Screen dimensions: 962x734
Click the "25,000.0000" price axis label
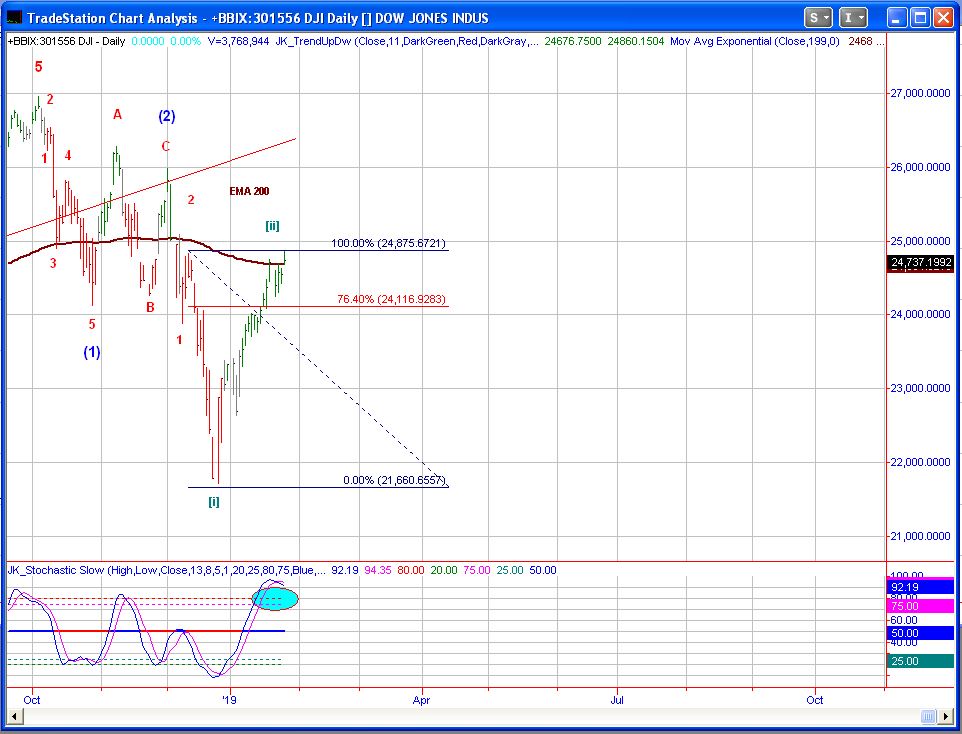pos(920,241)
